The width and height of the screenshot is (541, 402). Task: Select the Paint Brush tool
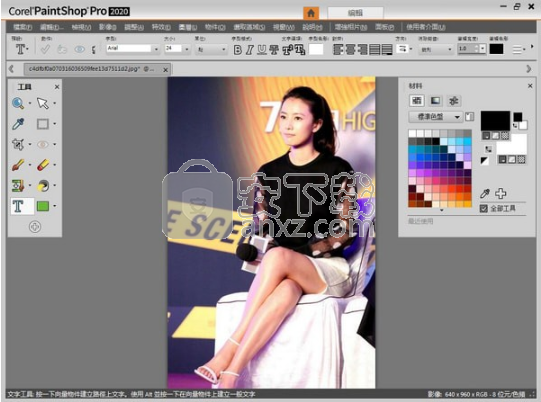pos(18,165)
